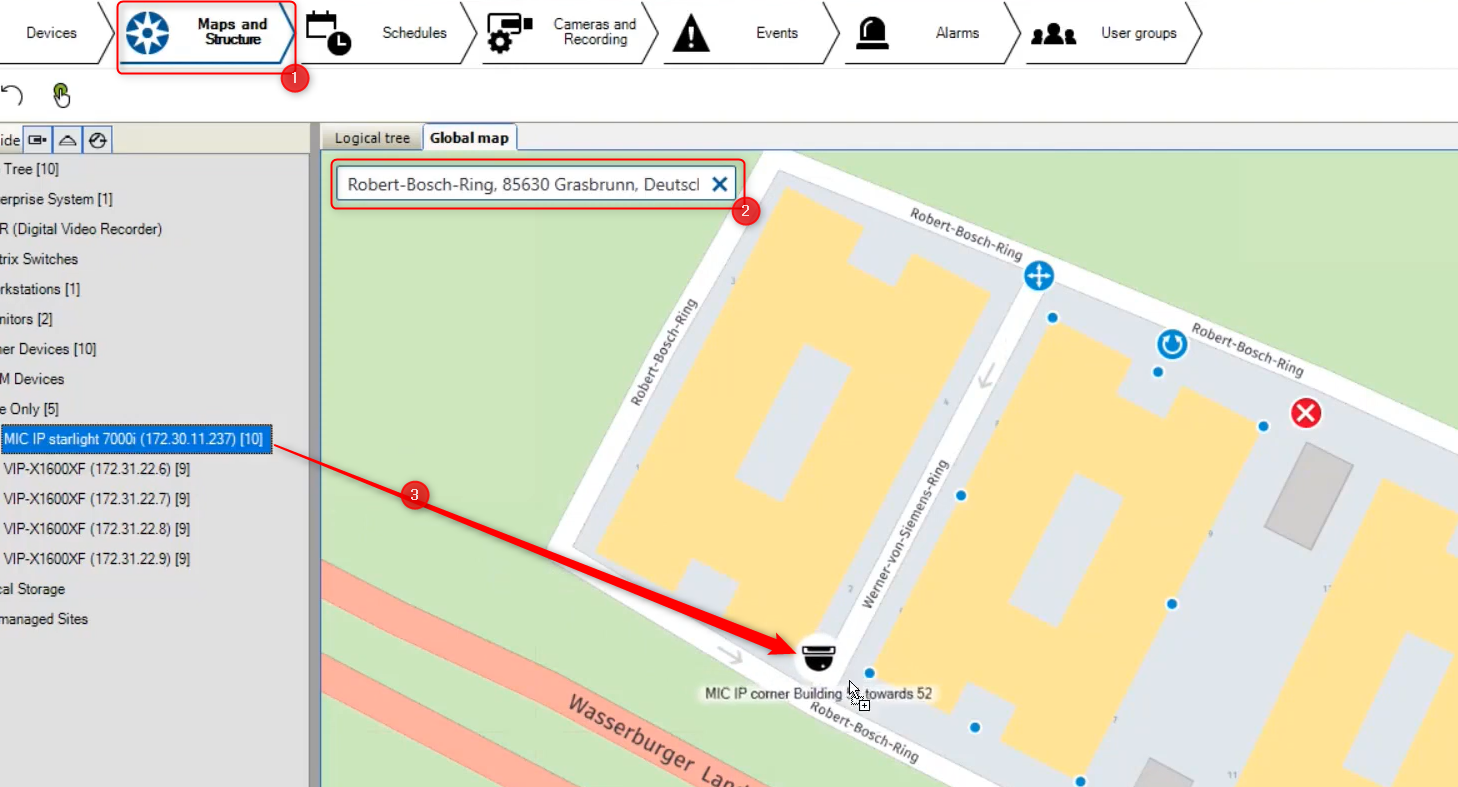
Task: Toggle the camera filter icon above tree
Action: [x=38, y=140]
